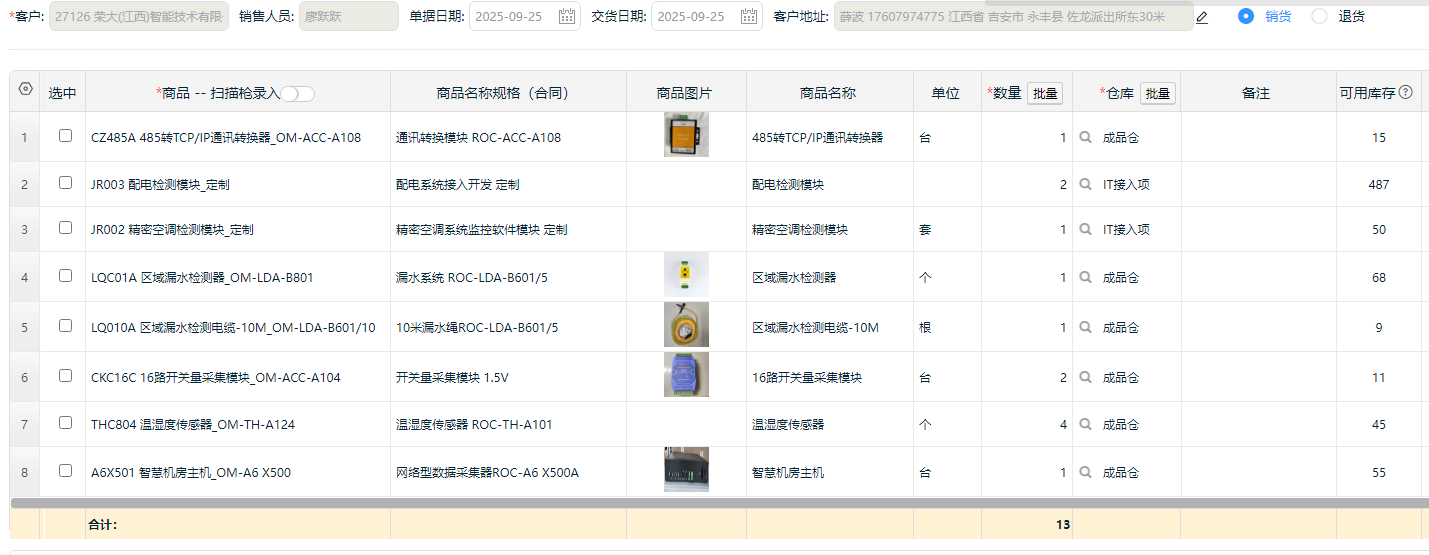Screen dimensions: 1429x555
Task: Click the 可用库存 help question icon
Action: tap(1405, 93)
